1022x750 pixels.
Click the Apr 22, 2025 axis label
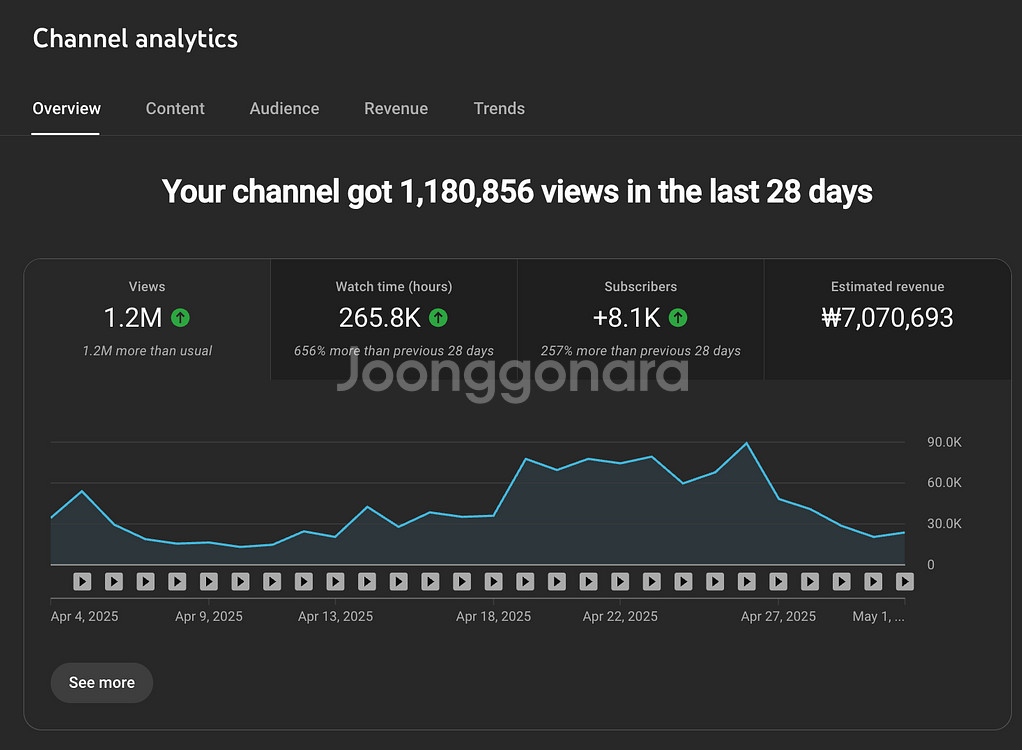point(620,616)
